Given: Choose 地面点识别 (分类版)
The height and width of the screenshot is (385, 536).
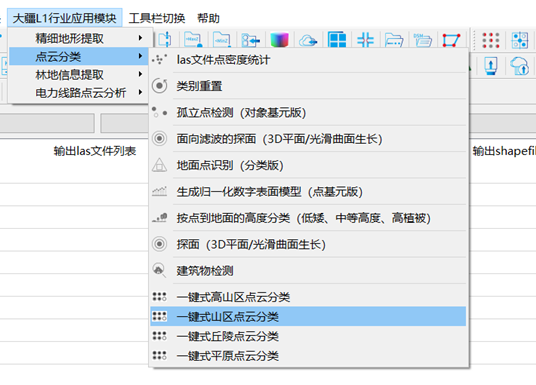Looking at the screenshot, I should (x=308, y=165).
